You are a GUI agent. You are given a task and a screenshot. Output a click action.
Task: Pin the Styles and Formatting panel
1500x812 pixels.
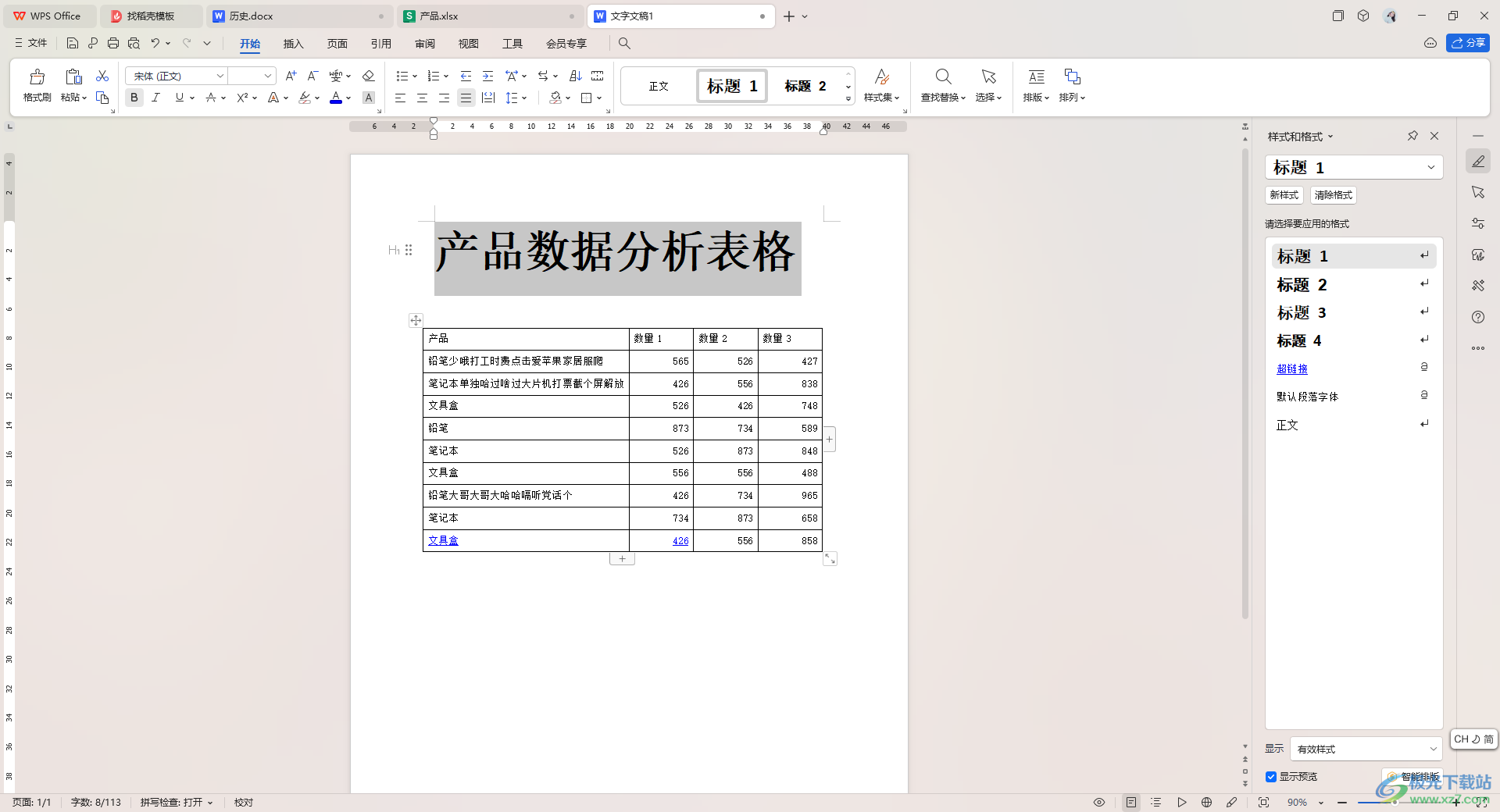click(x=1412, y=136)
